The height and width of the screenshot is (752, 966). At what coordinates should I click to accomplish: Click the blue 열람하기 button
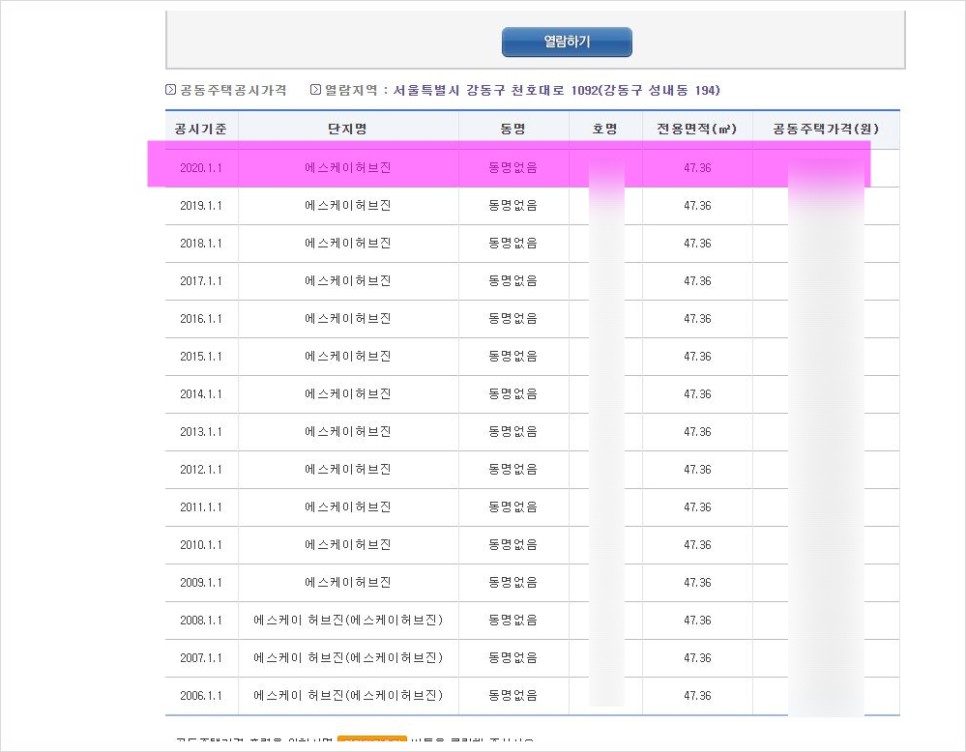[565, 42]
